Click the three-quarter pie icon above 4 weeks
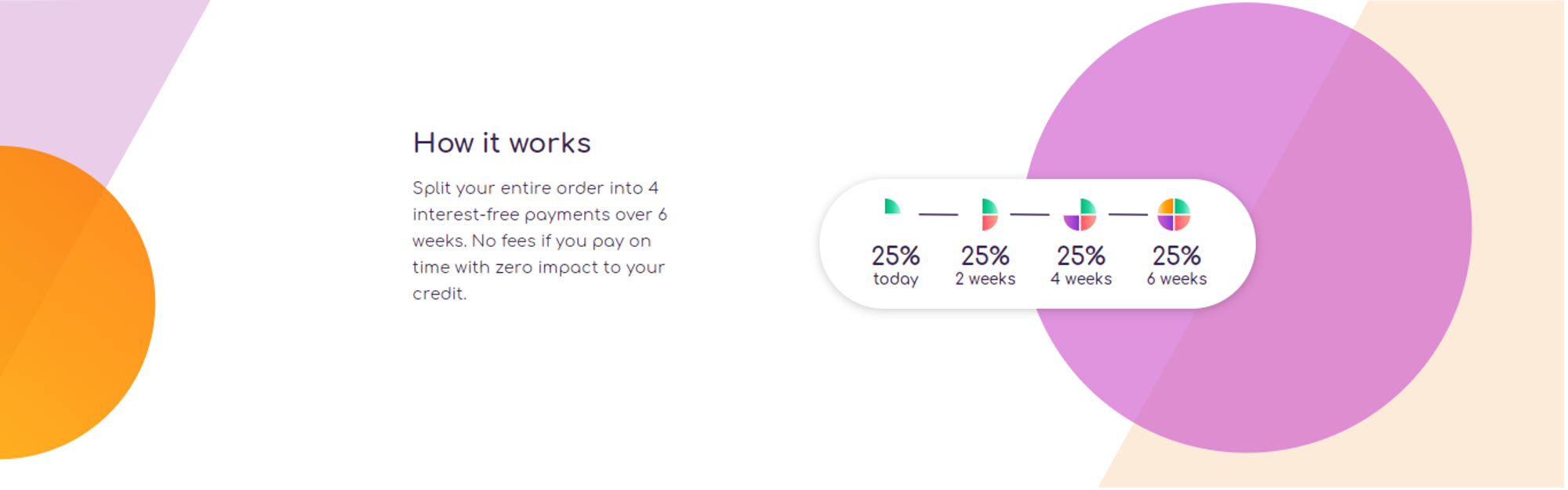Screen dimensions: 1568x490 1080,214
